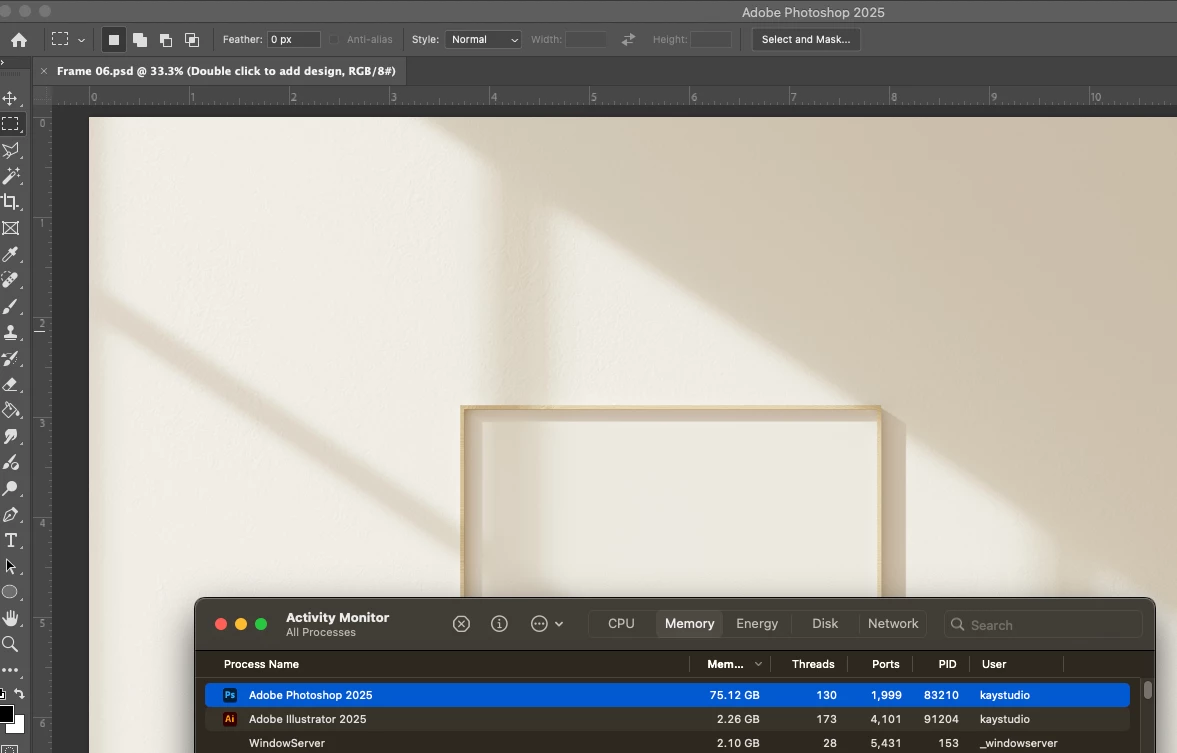This screenshot has width=1177, height=753.
Task: Toggle Quick Mask mode icon
Action: click(10, 748)
